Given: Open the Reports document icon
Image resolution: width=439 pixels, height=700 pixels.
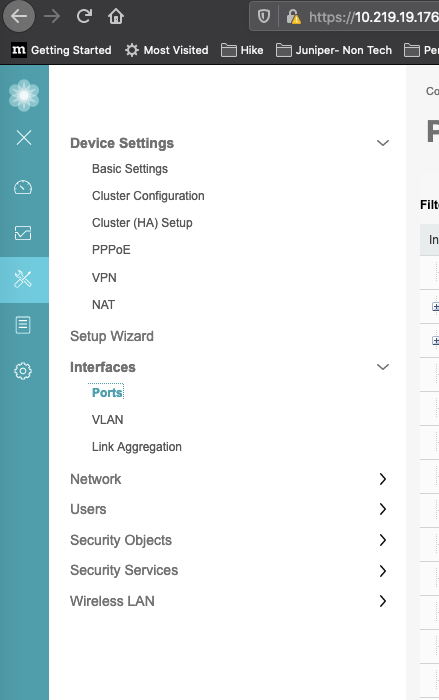Looking at the screenshot, I should click(x=23, y=325).
